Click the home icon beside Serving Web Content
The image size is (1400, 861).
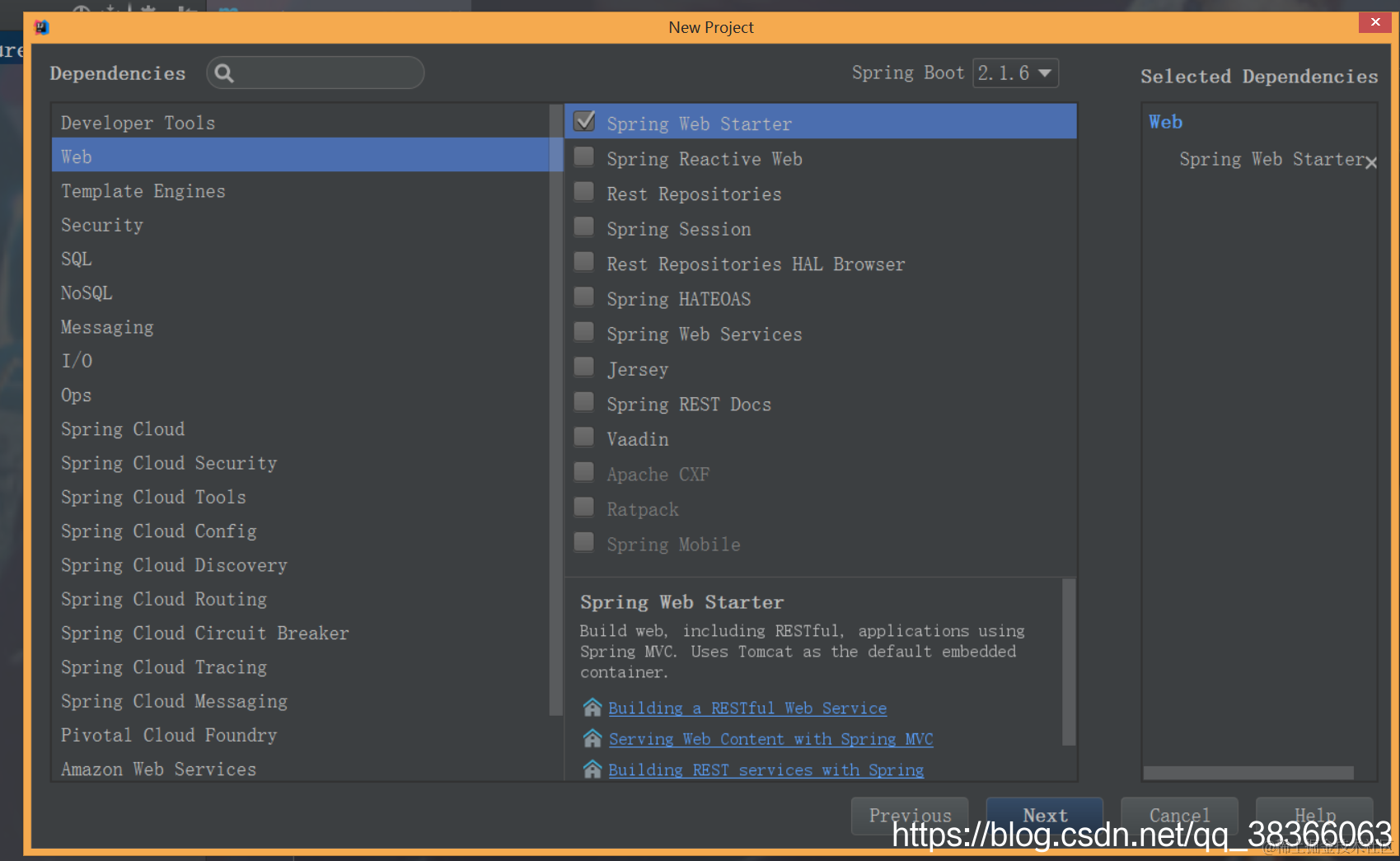coord(592,739)
